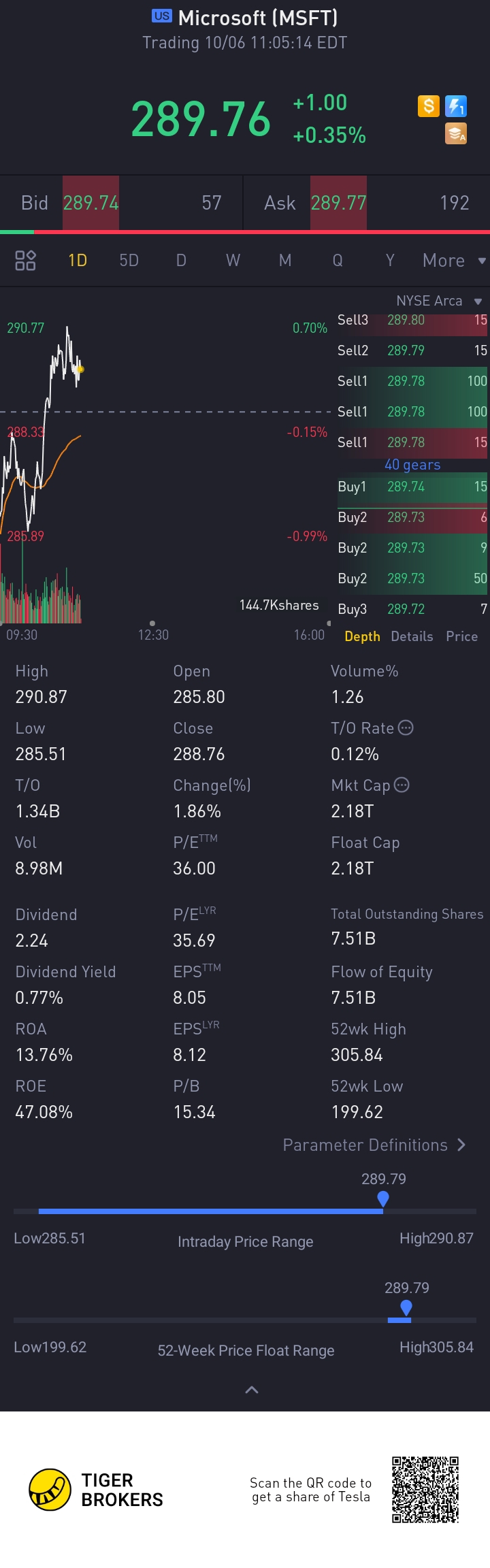Tap the 144.7Kshares volume label

point(279,605)
